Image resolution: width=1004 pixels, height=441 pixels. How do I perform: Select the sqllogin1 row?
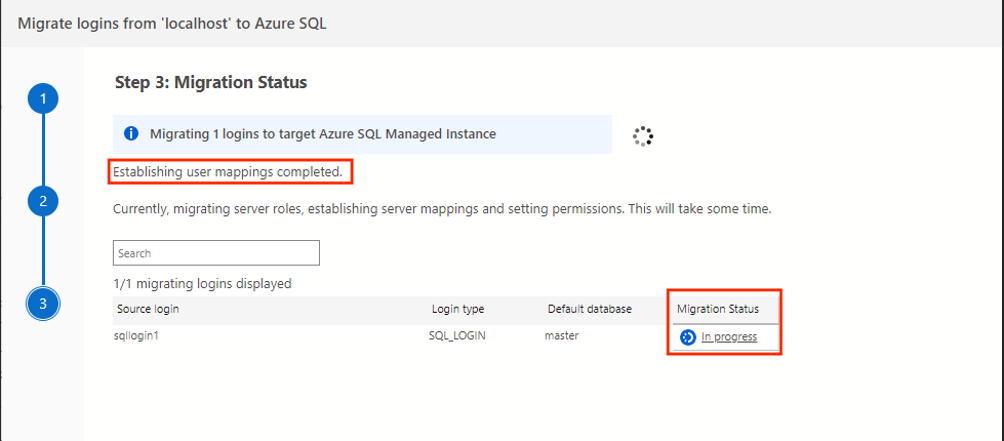[446, 335]
